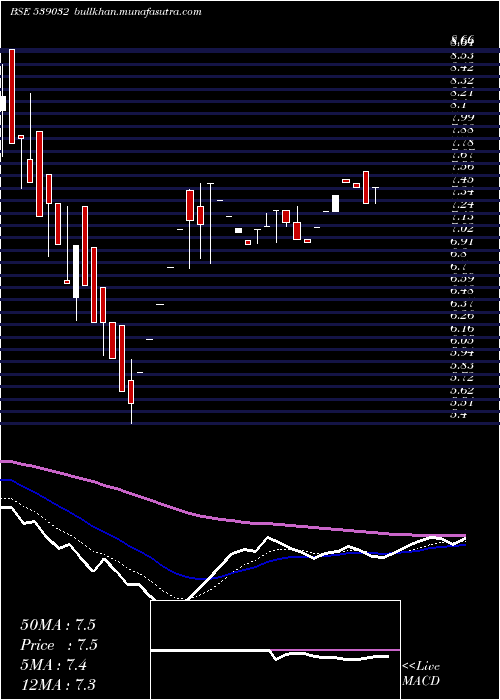Viewport: 500px width, 700px height.
Task: Select the Price : 7.5 legend entry
Action: coord(59,645)
